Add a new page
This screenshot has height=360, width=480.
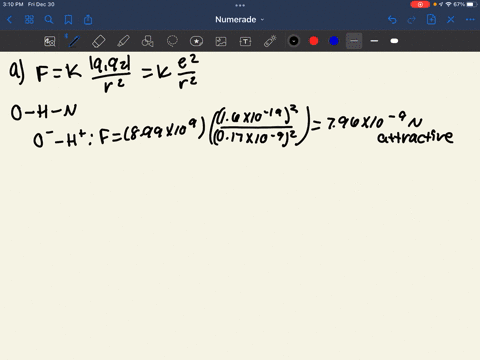click(431, 20)
